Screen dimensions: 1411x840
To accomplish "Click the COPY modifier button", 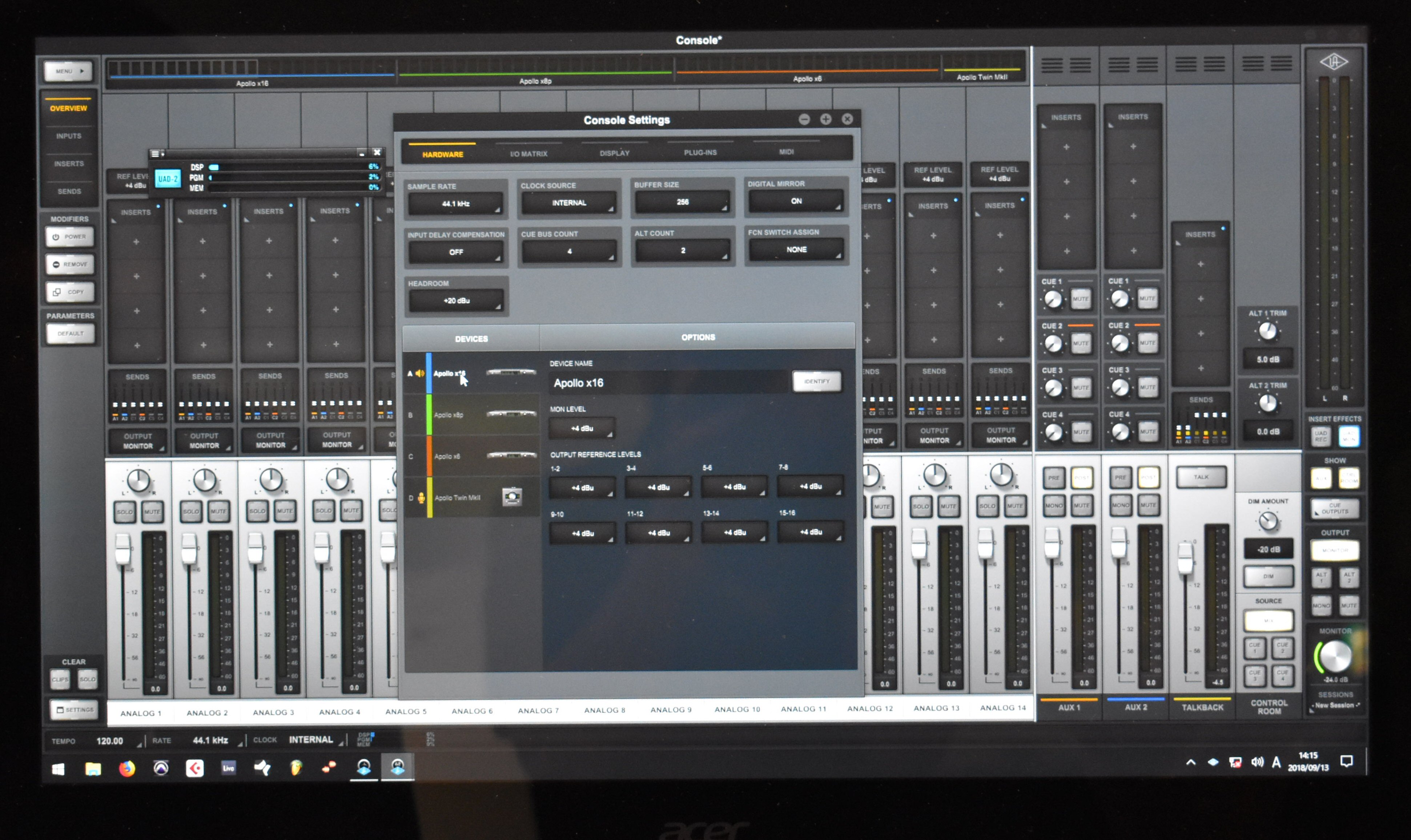I will click(70, 292).
